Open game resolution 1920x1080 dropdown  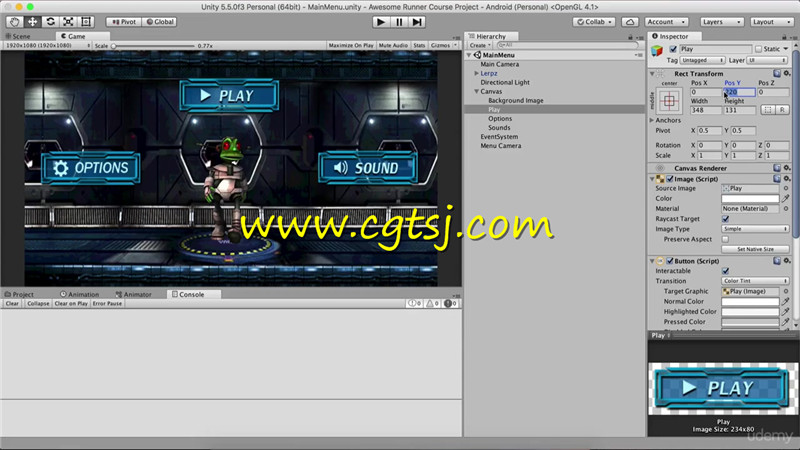47,45
